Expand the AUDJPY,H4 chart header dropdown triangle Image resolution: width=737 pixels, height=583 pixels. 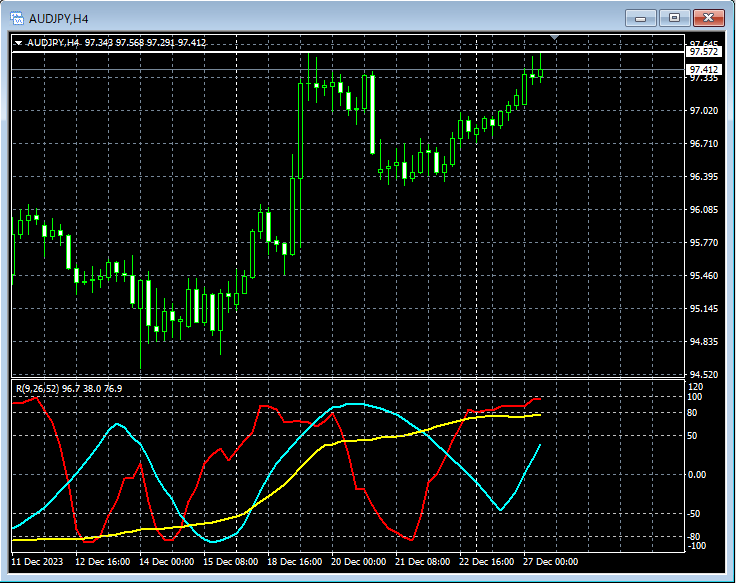click(18, 43)
